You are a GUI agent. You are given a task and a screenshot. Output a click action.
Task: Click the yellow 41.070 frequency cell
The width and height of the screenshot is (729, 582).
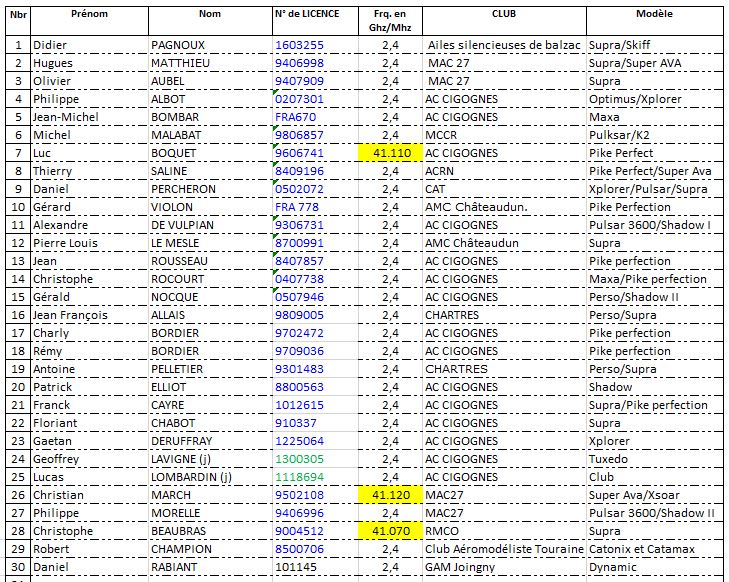click(x=391, y=531)
